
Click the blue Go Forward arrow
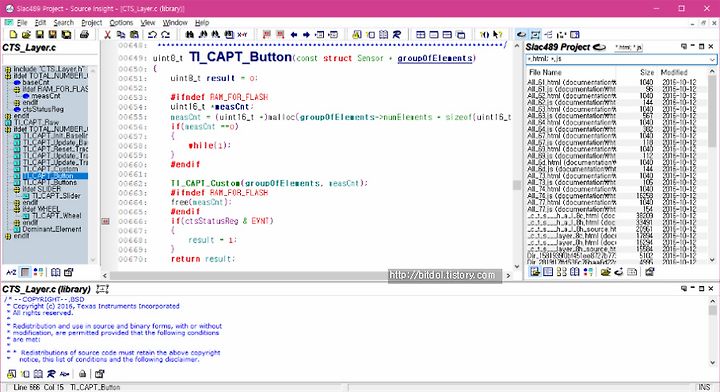tap(306, 34)
